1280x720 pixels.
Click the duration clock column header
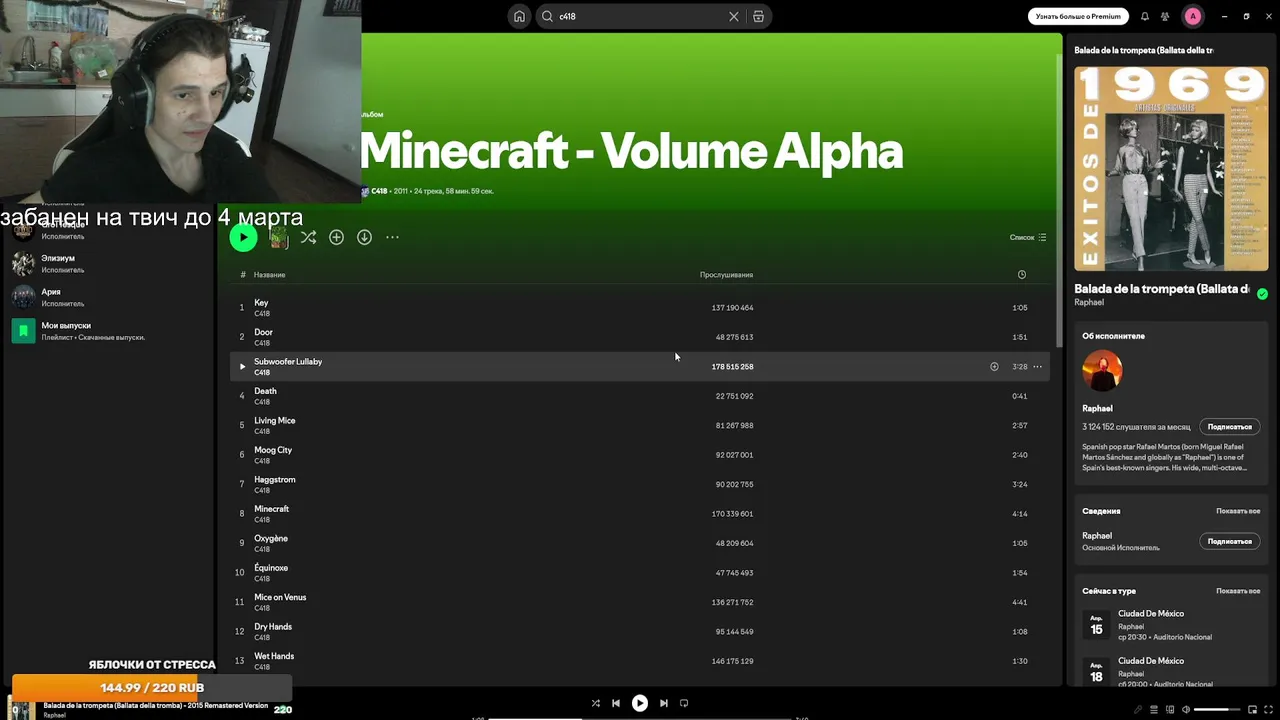[1021, 274]
